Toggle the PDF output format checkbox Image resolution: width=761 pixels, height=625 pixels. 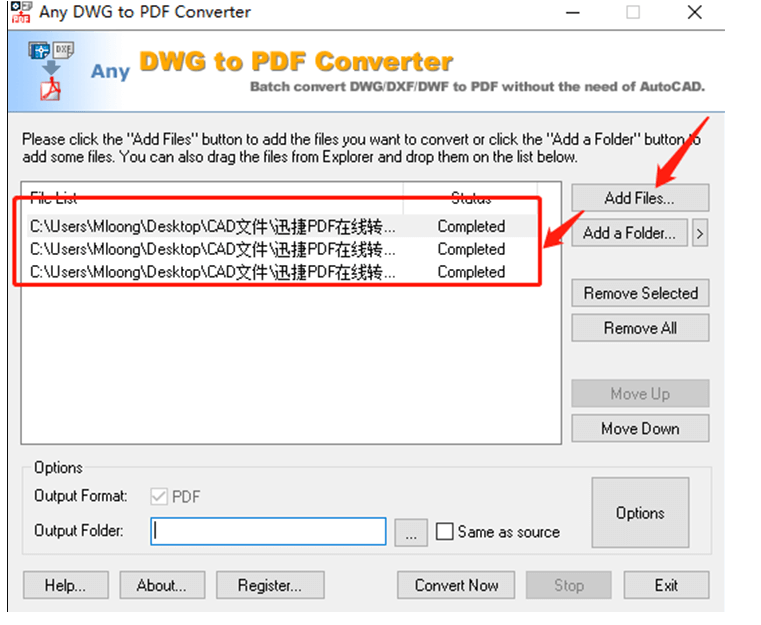(159, 496)
